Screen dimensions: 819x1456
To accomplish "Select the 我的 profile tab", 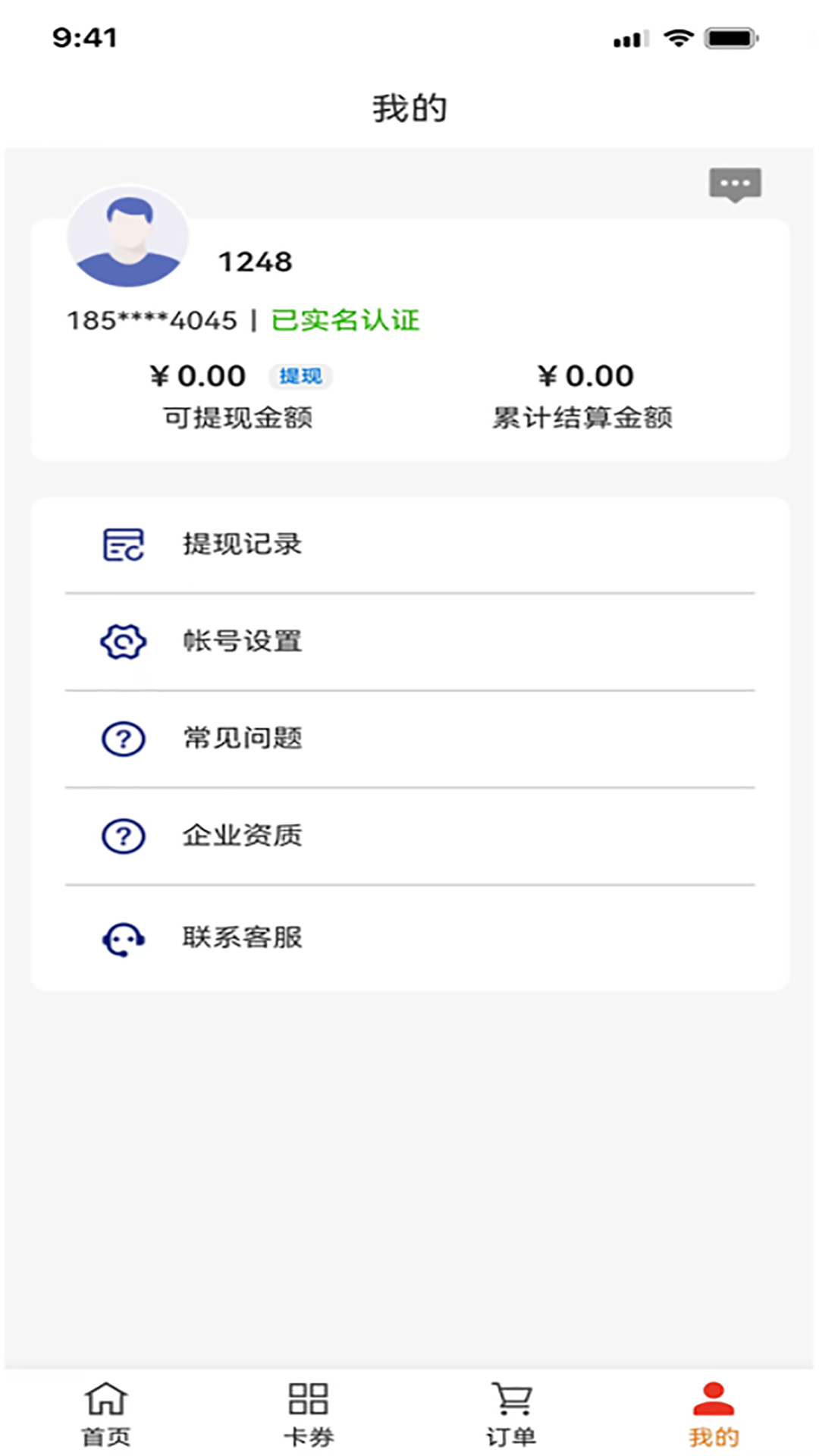I will (714, 1414).
